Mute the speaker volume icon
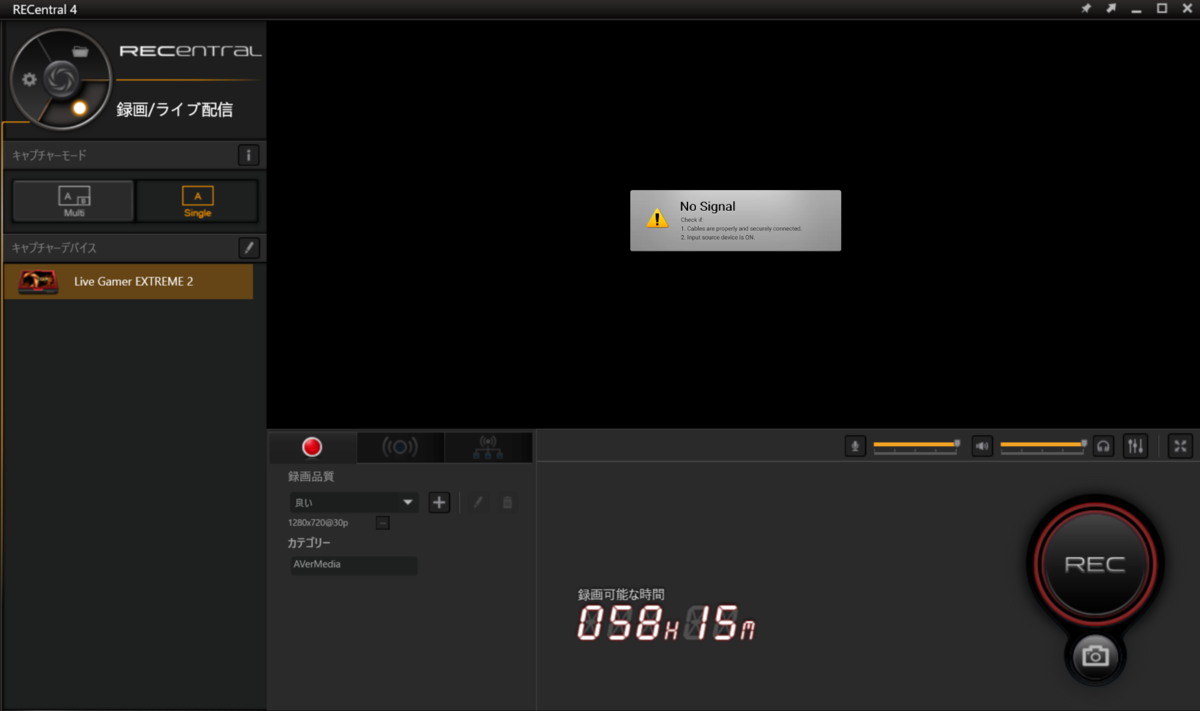 pos(982,446)
